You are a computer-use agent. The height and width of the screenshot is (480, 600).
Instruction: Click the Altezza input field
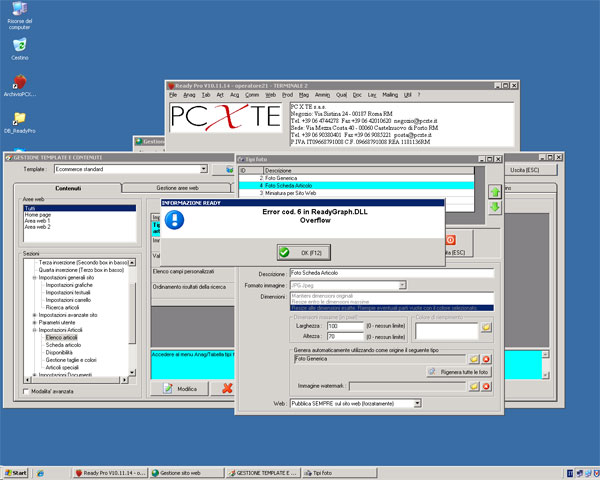tap(345, 336)
